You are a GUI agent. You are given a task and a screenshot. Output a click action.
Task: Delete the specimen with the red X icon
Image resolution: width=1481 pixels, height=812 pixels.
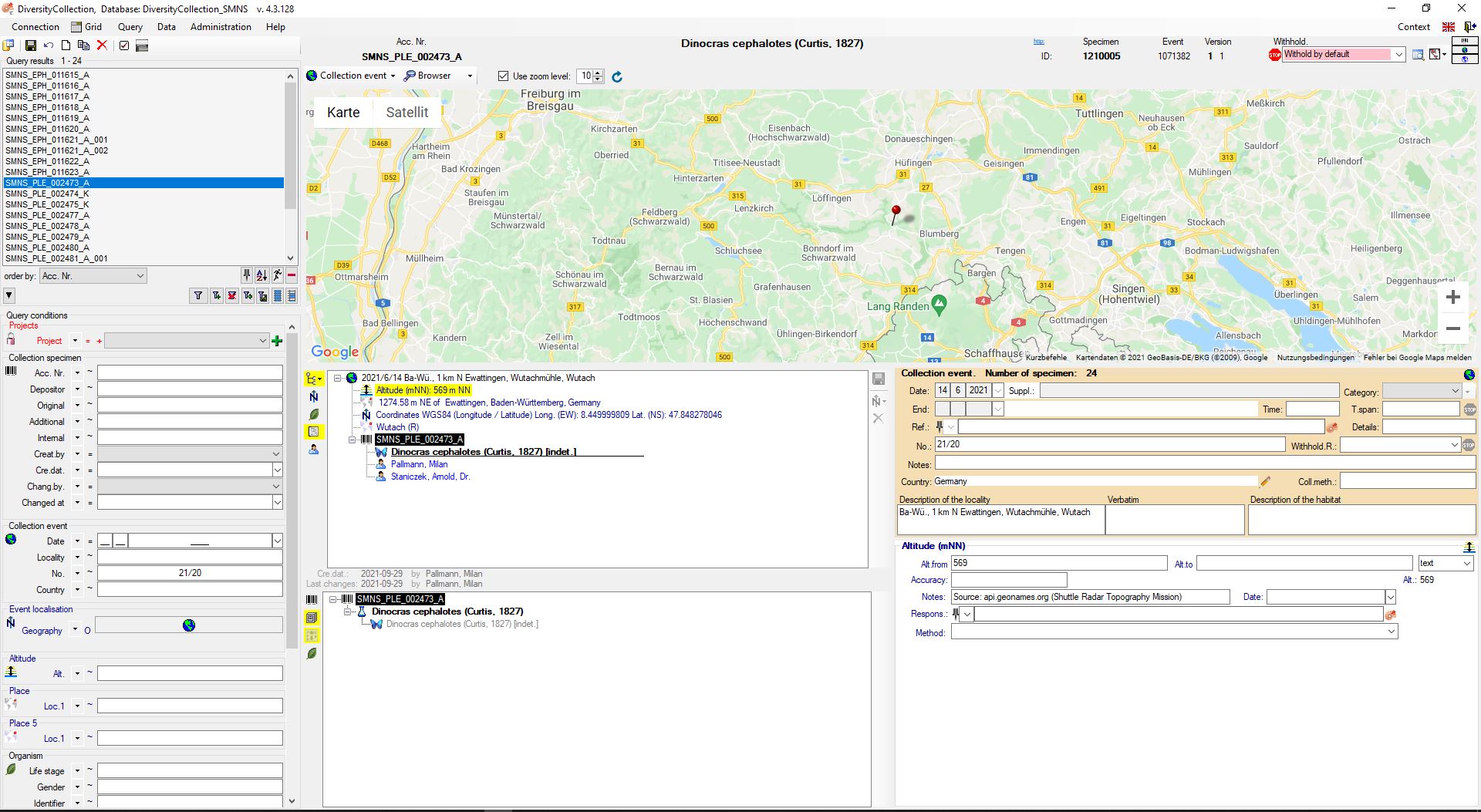(x=102, y=45)
